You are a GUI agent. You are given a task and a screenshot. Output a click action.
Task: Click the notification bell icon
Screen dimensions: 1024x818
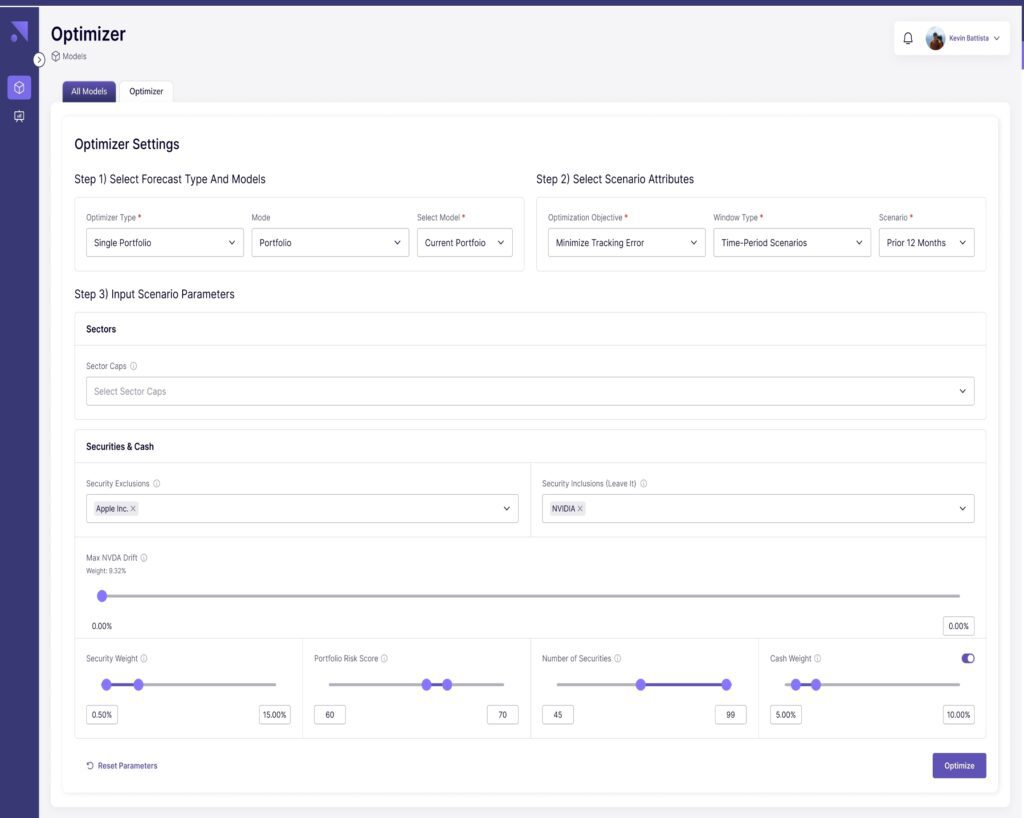908,38
